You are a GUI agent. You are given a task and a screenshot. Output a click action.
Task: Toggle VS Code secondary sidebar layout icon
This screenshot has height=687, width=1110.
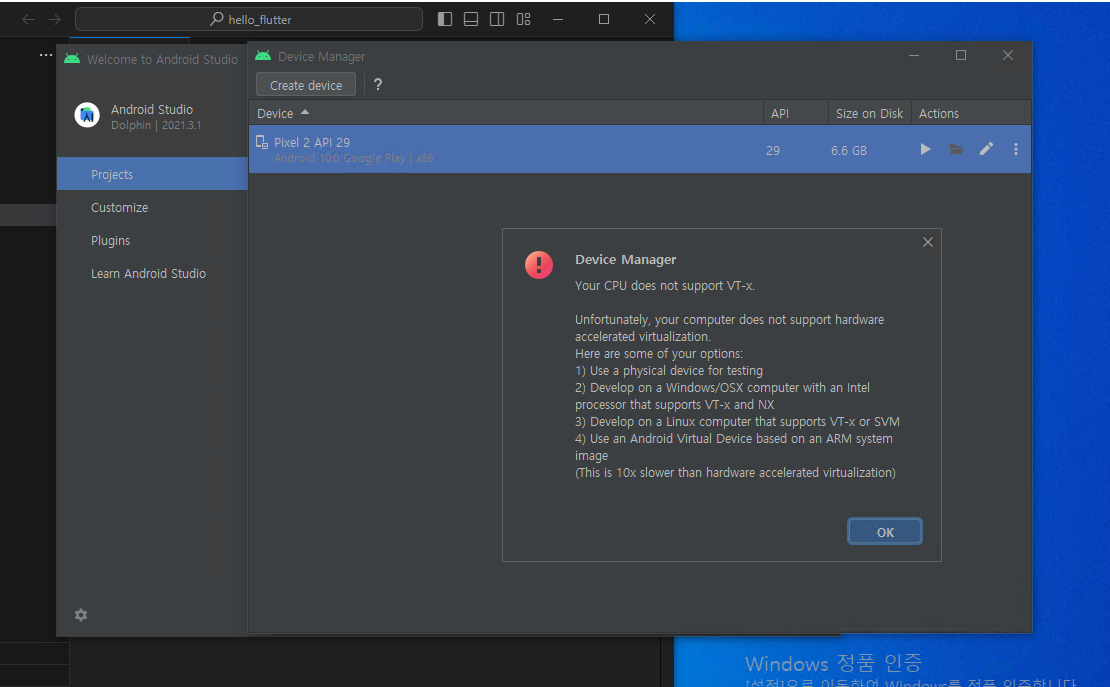497,19
